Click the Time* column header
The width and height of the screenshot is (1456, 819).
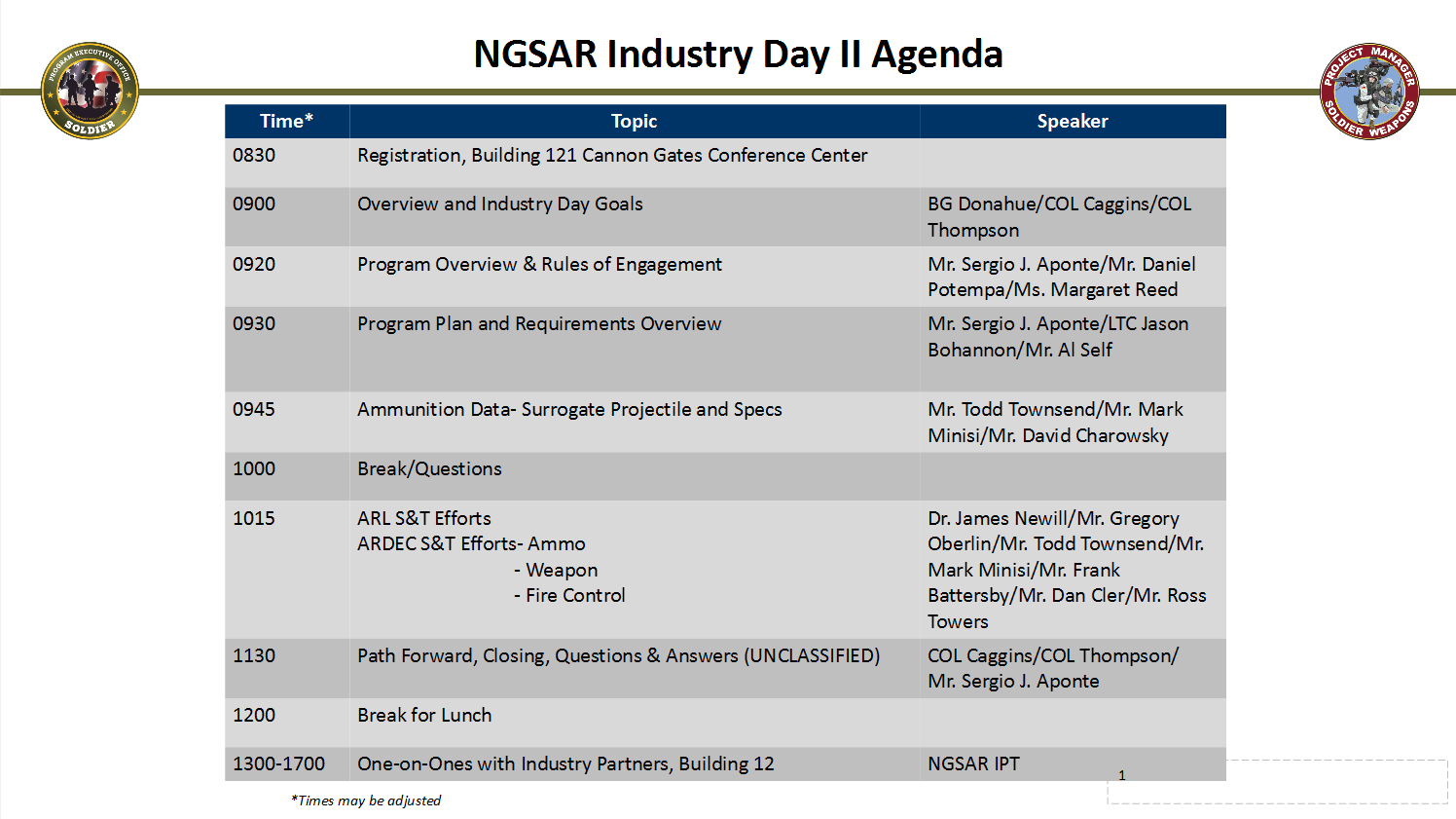point(287,121)
